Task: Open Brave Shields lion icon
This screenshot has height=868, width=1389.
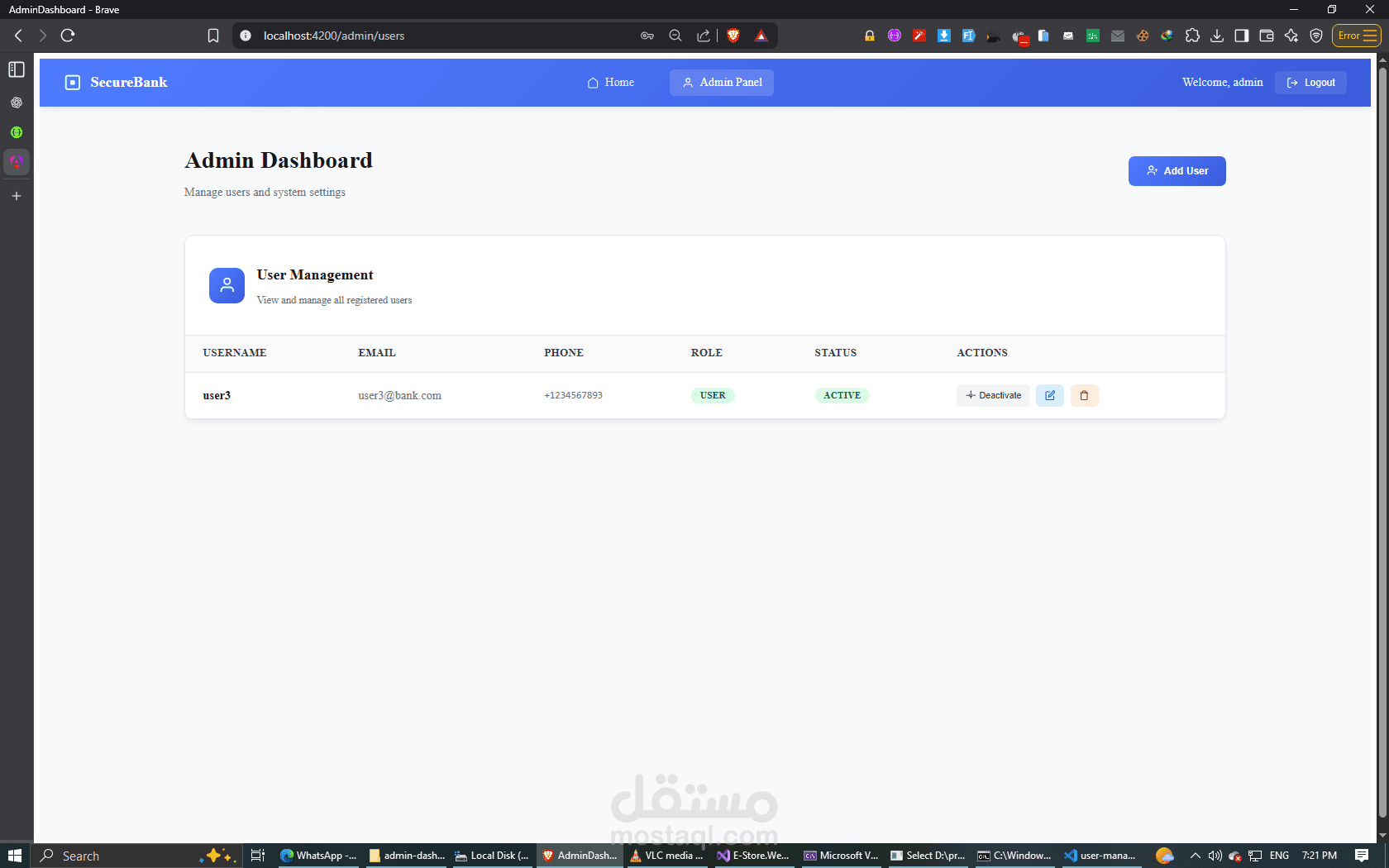Action: pos(733,36)
